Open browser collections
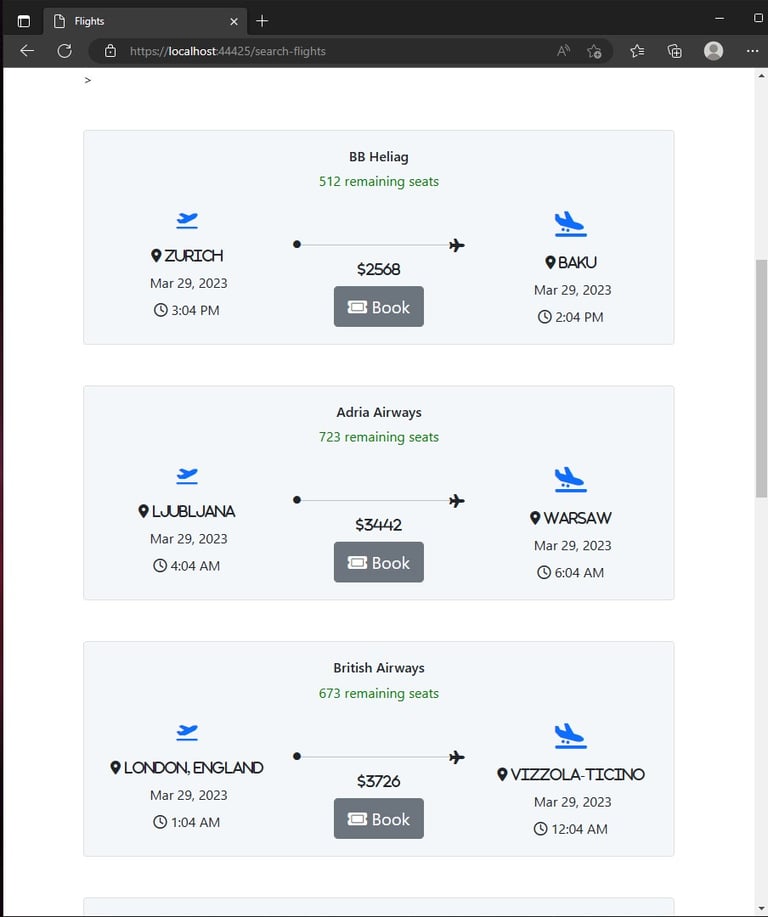The width and height of the screenshot is (768, 917). pos(675,51)
